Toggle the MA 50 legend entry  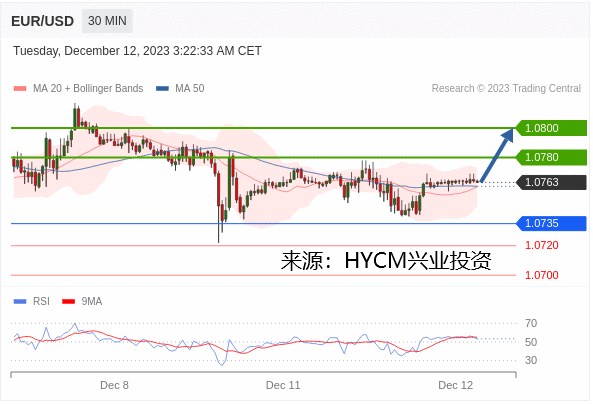[x=180, y=88]
